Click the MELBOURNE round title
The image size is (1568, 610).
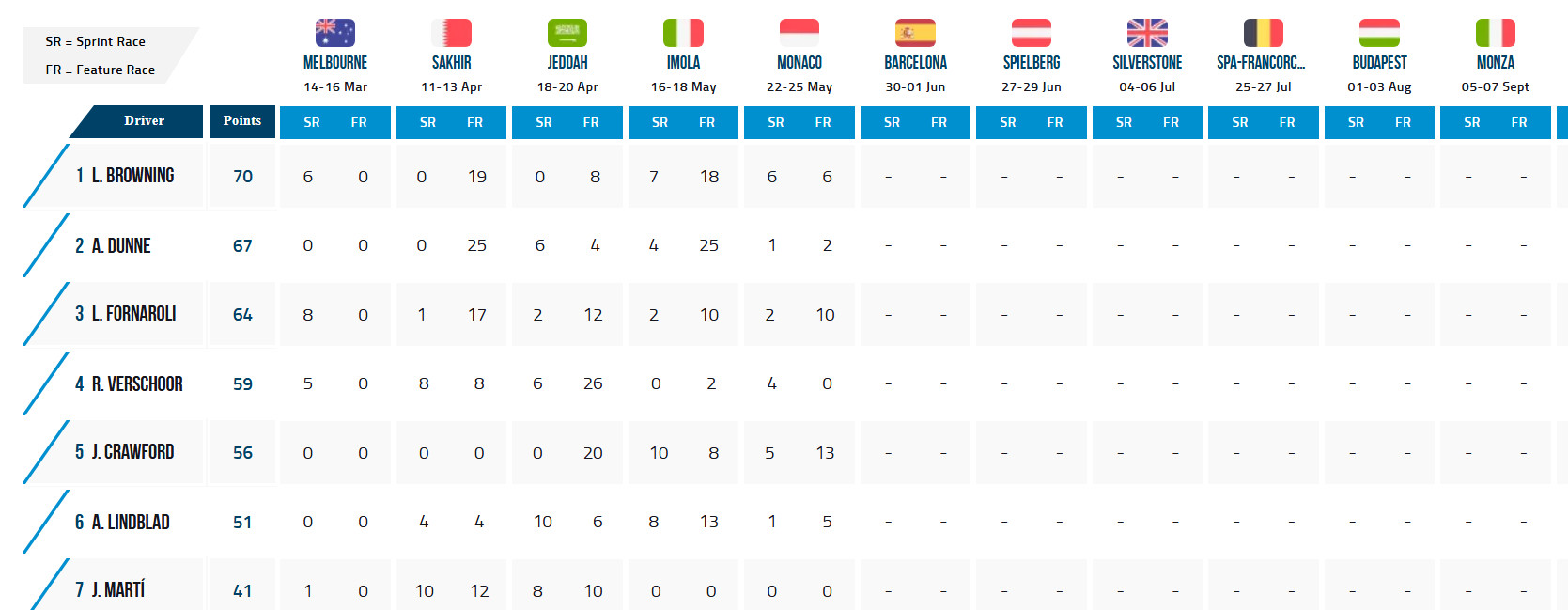pos(335,62)
